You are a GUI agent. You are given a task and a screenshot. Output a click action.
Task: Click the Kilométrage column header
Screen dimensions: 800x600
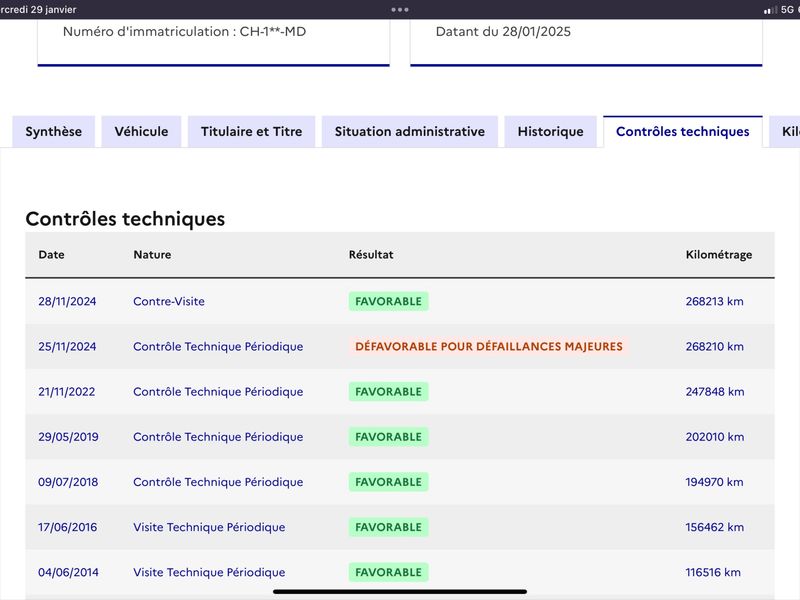pos(719,255)
